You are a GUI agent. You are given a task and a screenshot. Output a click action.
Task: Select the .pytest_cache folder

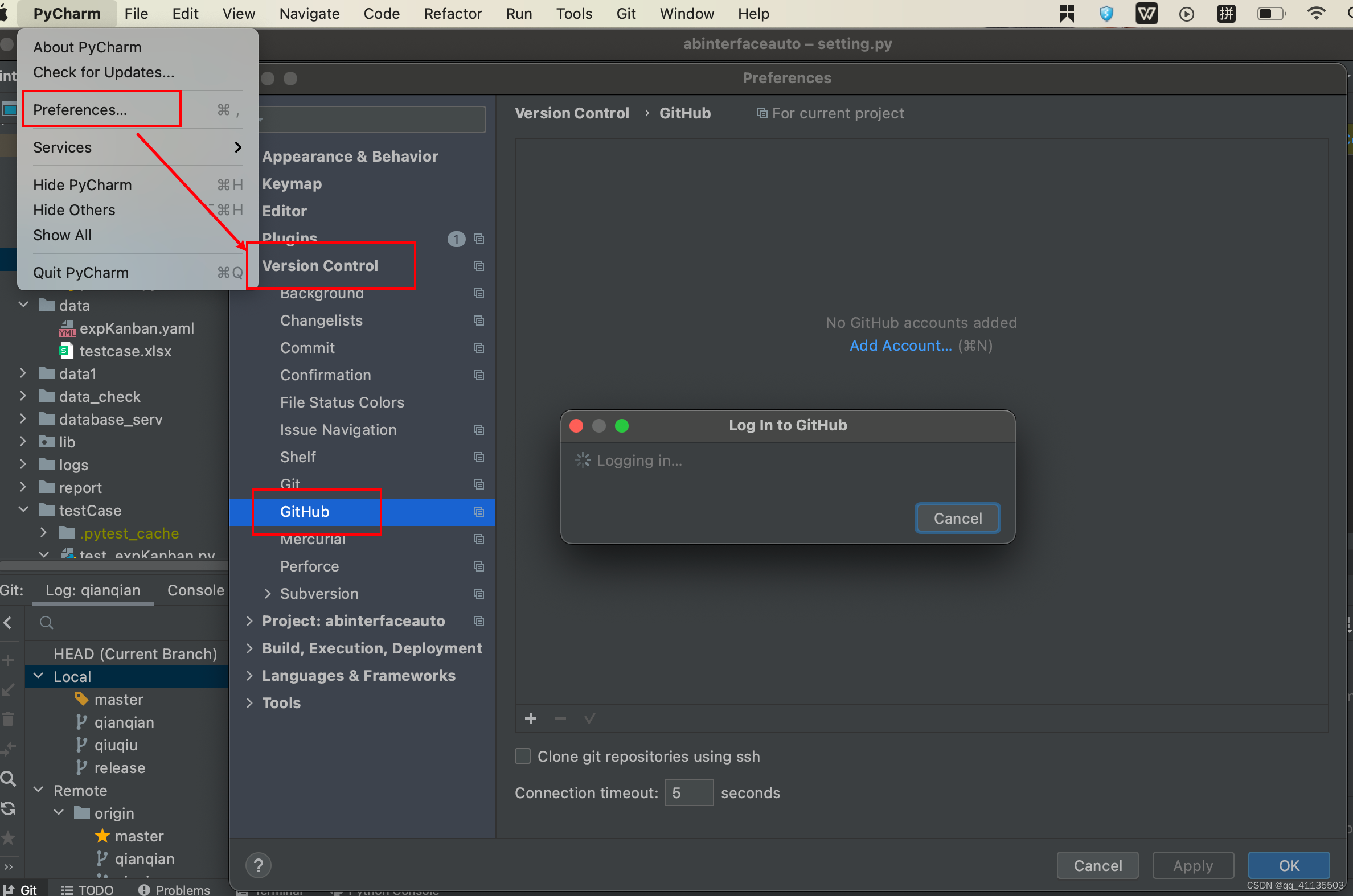129,533
